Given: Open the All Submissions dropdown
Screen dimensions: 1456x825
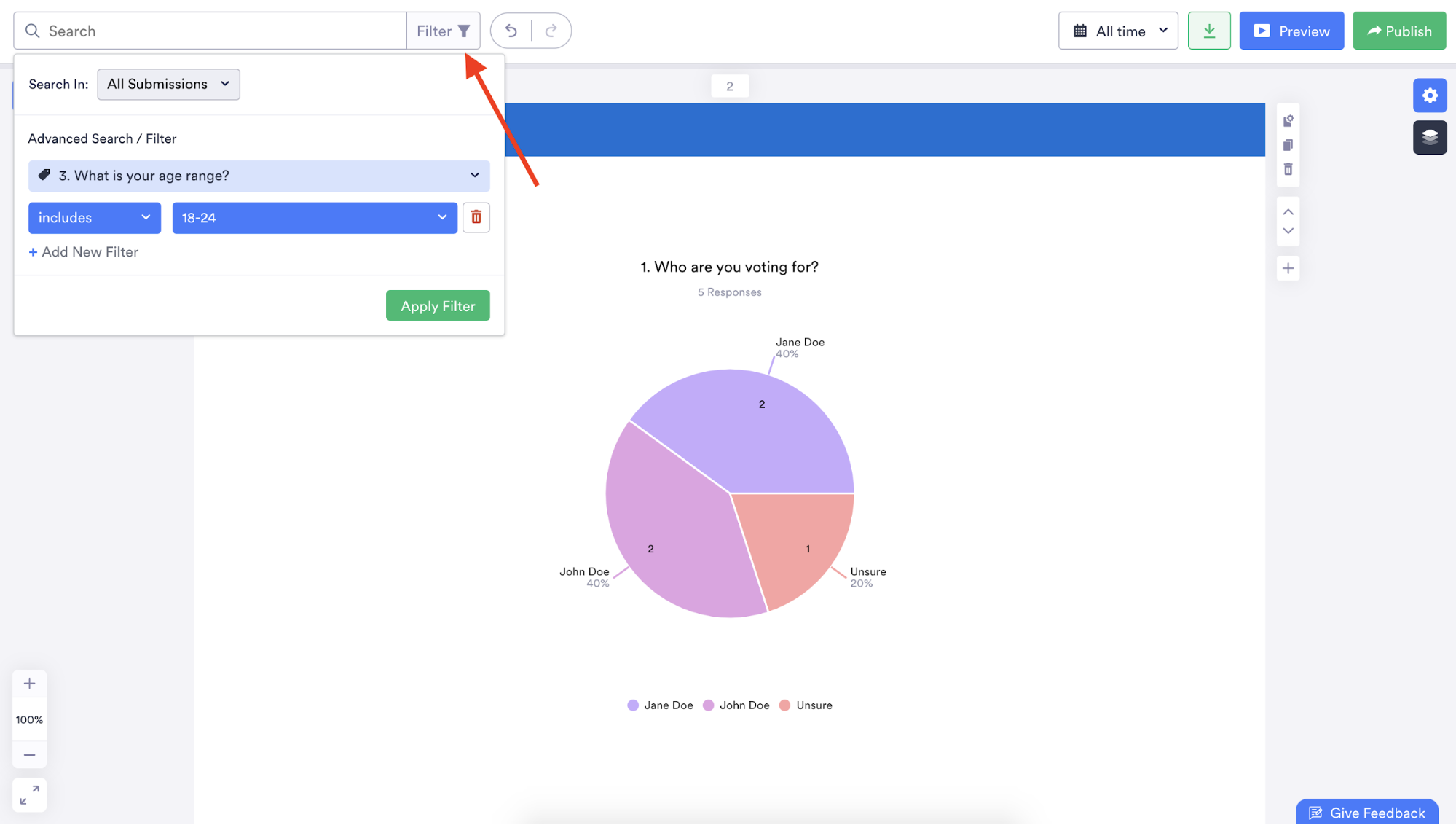Looking at the screenshot, I should coord(168,84).
